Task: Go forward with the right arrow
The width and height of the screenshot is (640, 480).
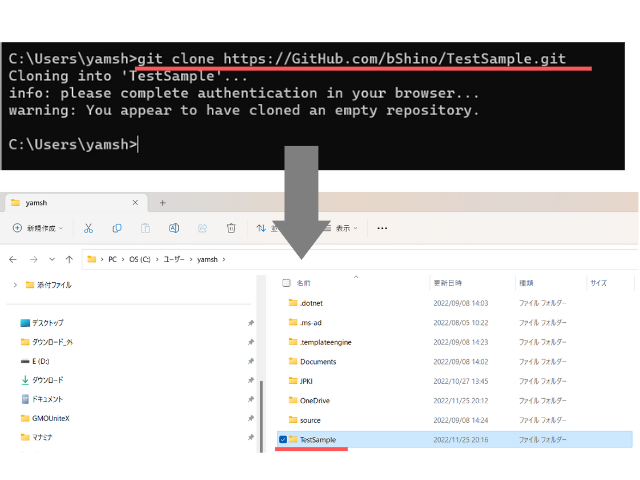Action: click(34, 259)
